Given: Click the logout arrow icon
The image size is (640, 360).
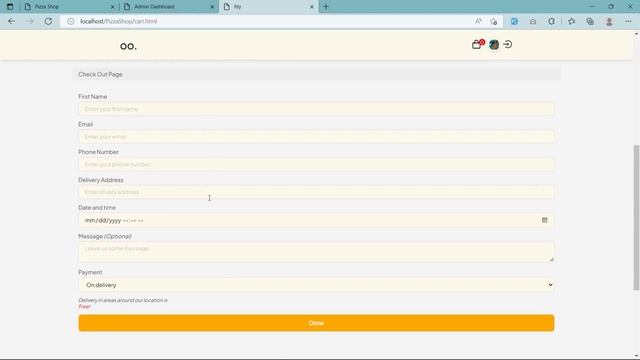Looking at the screenshot, I should click(508, 44).
